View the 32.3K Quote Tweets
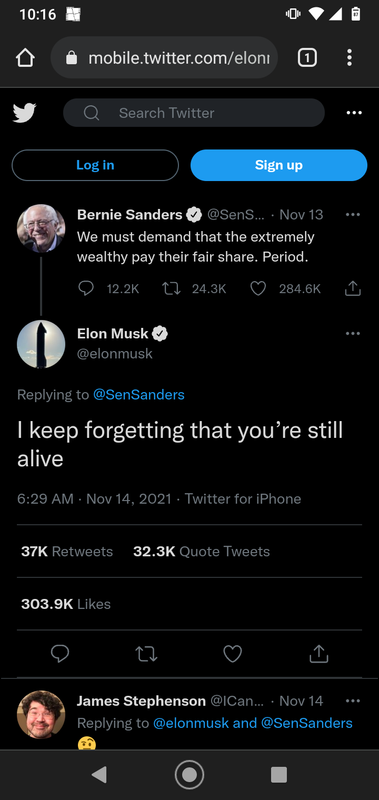Screen dimensions: 379x800 [201, 552]
